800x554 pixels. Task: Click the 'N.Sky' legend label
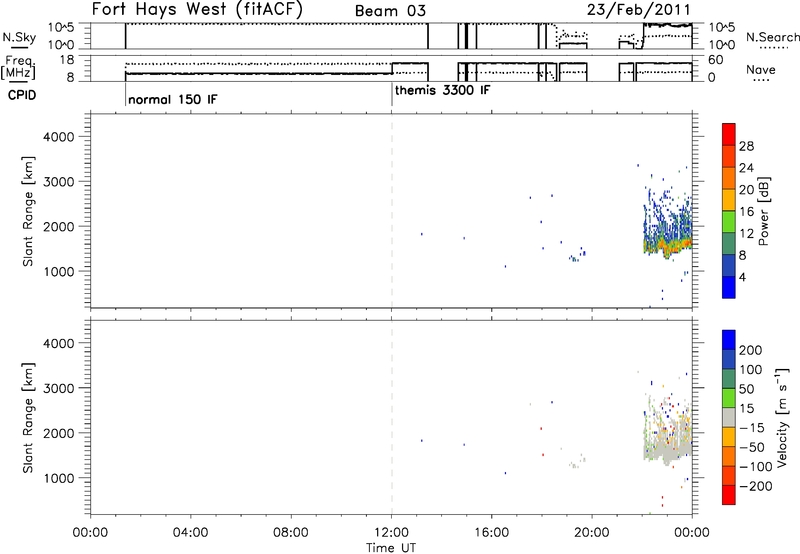19,37
